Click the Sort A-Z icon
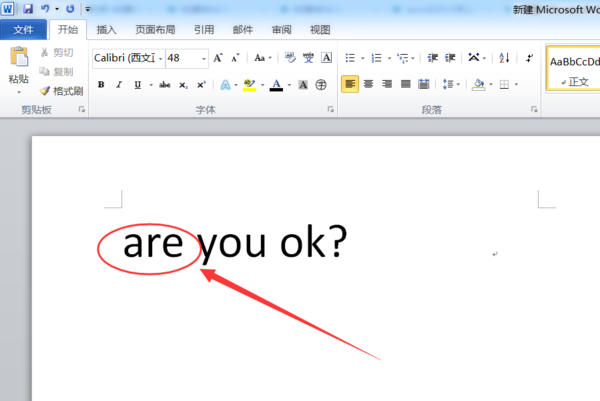 coord(504,58)
